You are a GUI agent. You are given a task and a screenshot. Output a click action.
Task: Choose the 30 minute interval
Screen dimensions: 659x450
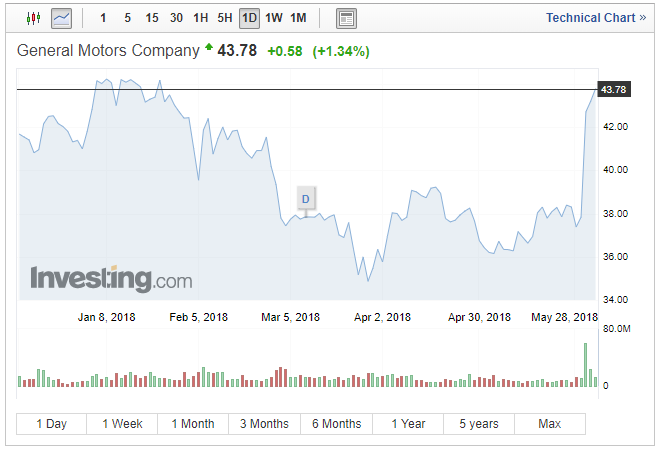176,18
